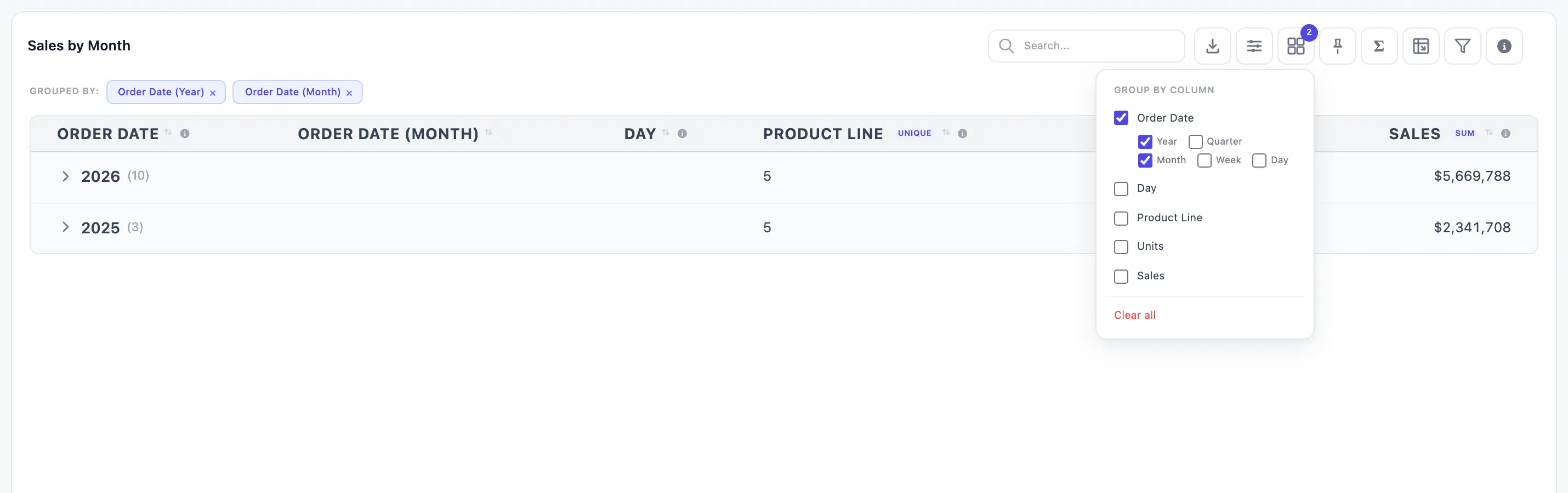Screen dimensions: 1568x493
Task: Sort by Product Line column arrows
Action: pyautogui.click(x=946, y=133)
